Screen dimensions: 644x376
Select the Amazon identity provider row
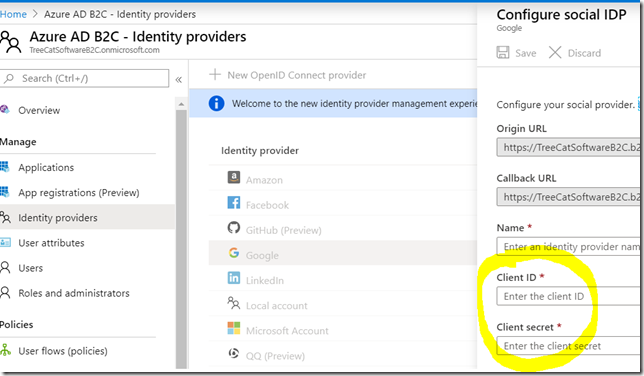tap(343, 179)
